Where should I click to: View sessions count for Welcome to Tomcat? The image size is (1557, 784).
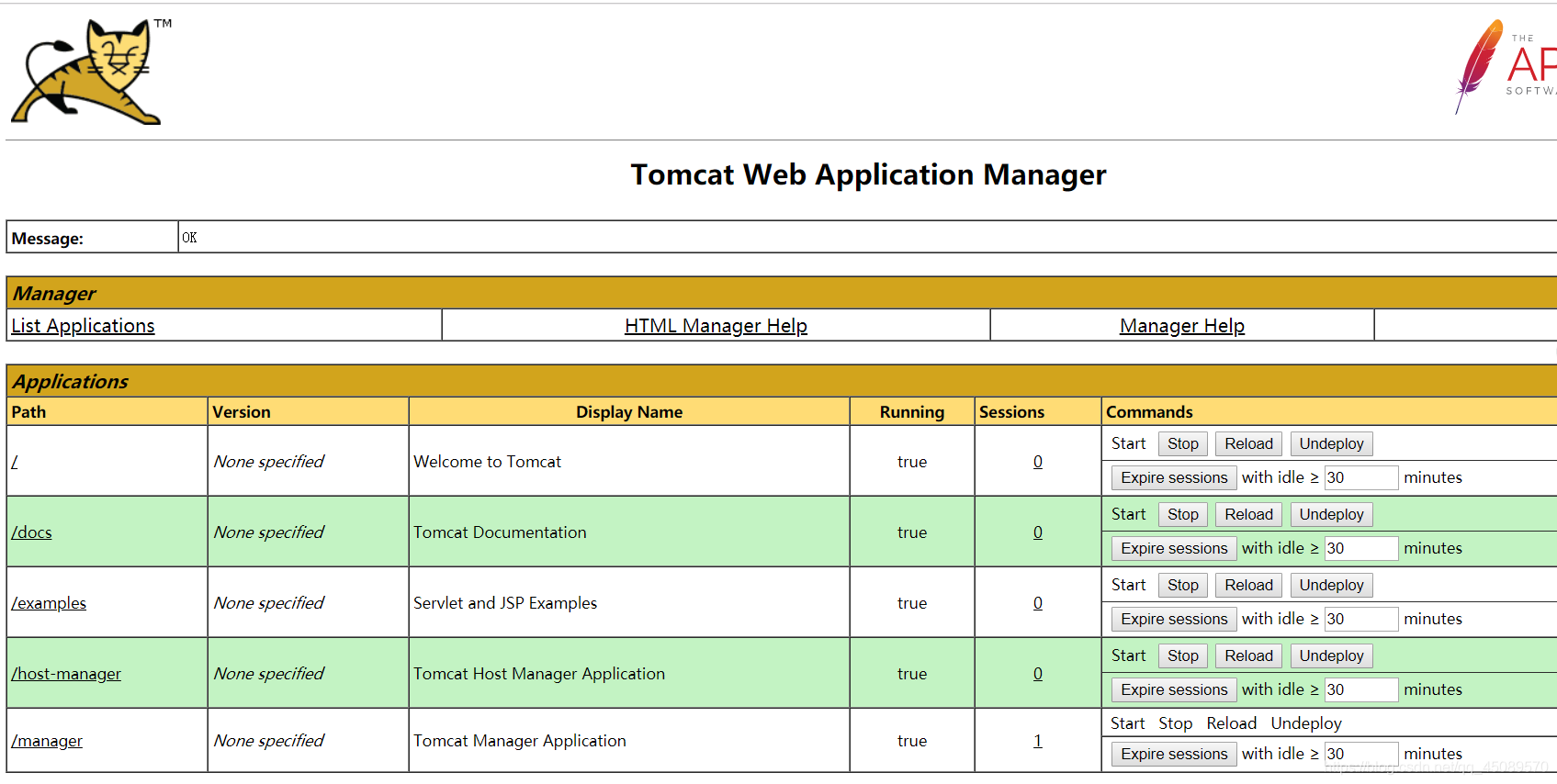tap(1038, 462)
